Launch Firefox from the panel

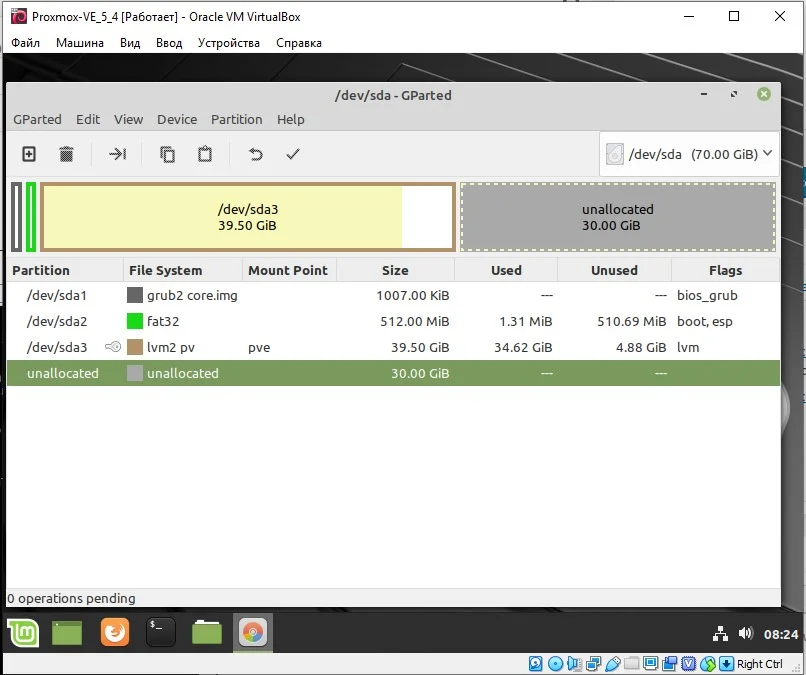tap(115, 632)
